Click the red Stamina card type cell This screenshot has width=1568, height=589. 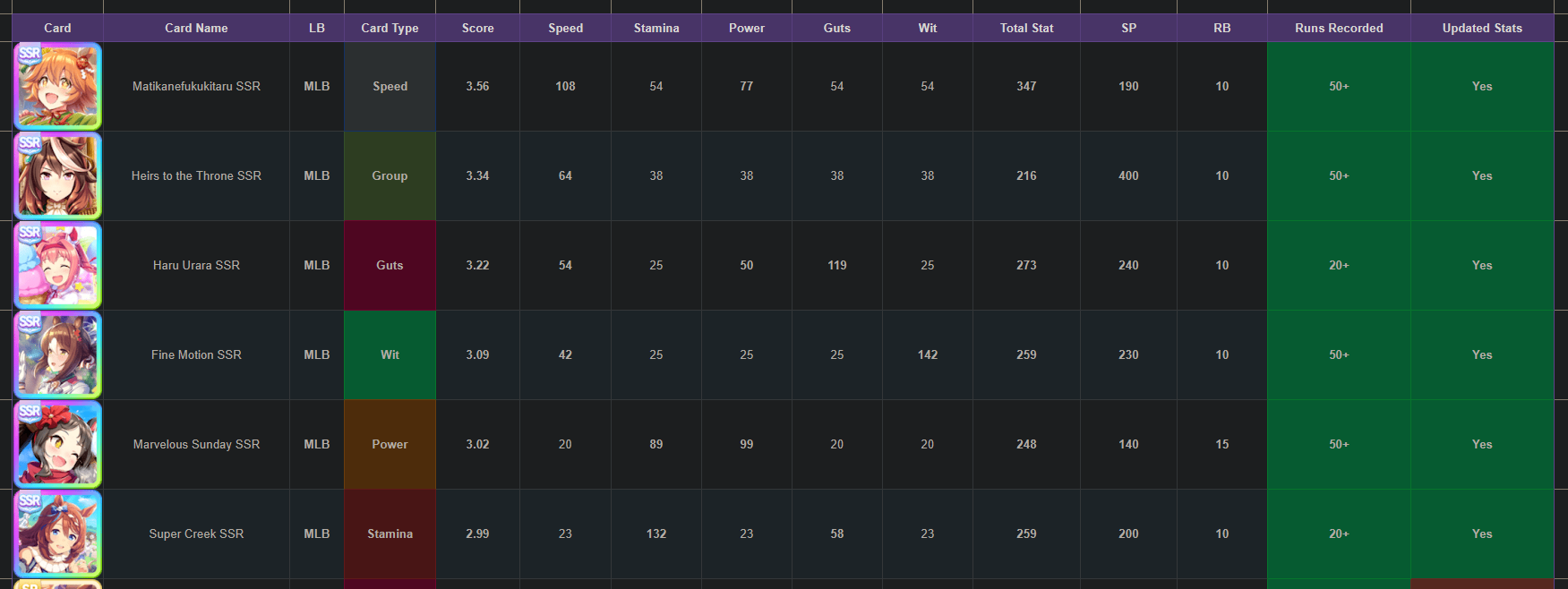(x=390, y=534)
